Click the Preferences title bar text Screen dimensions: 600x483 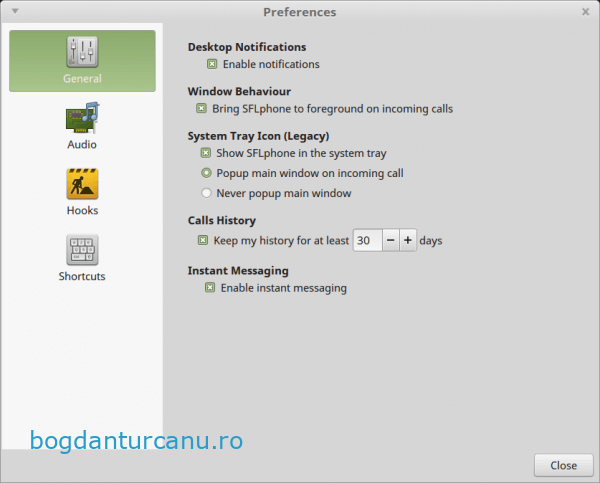point(299,12)
